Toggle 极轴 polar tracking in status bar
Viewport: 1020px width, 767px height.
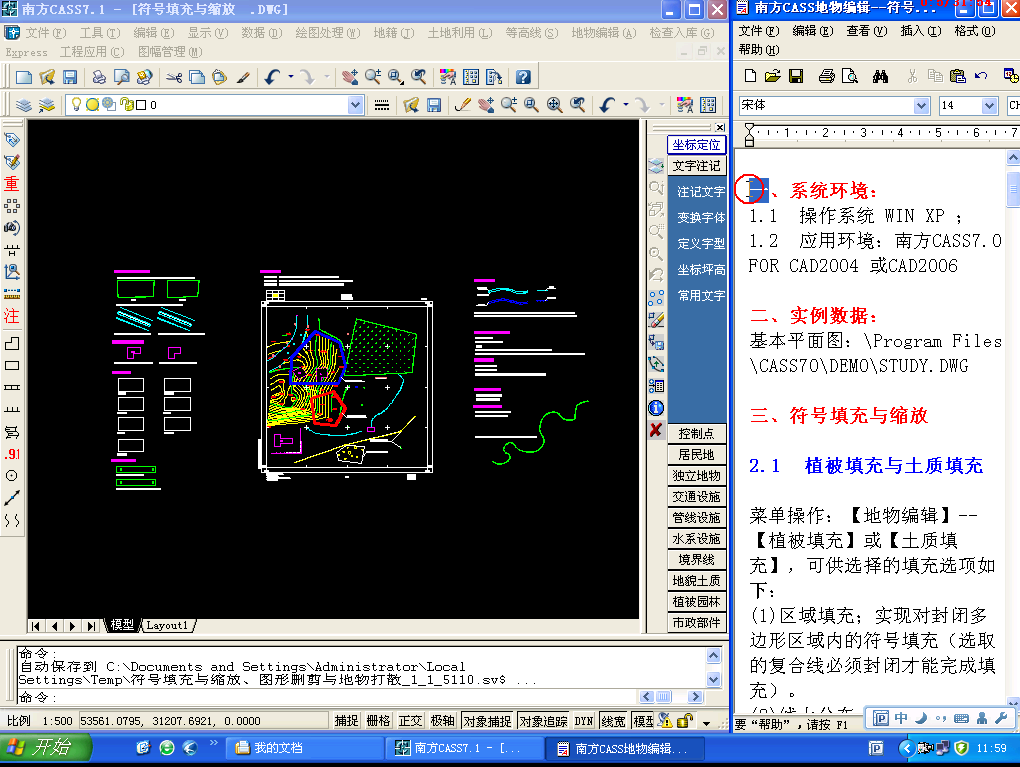pos(442,721)
